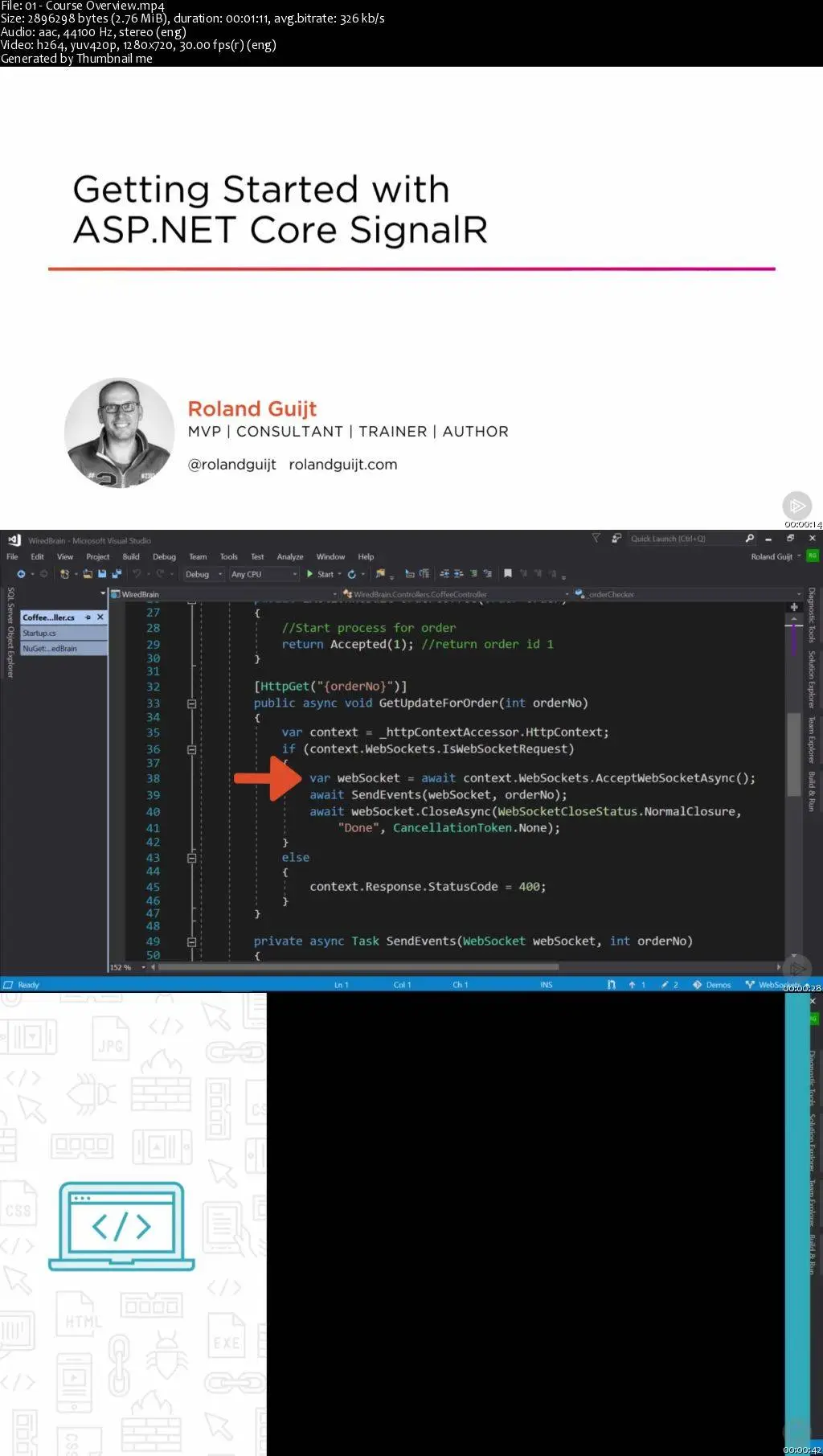Screen dimensions: 823x1456
Task: Open the Solution Explorer side tab
Action: 812,679
